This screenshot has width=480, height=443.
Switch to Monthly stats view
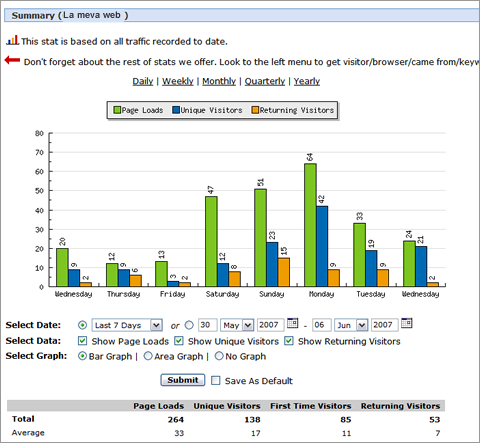coord(219,81)
